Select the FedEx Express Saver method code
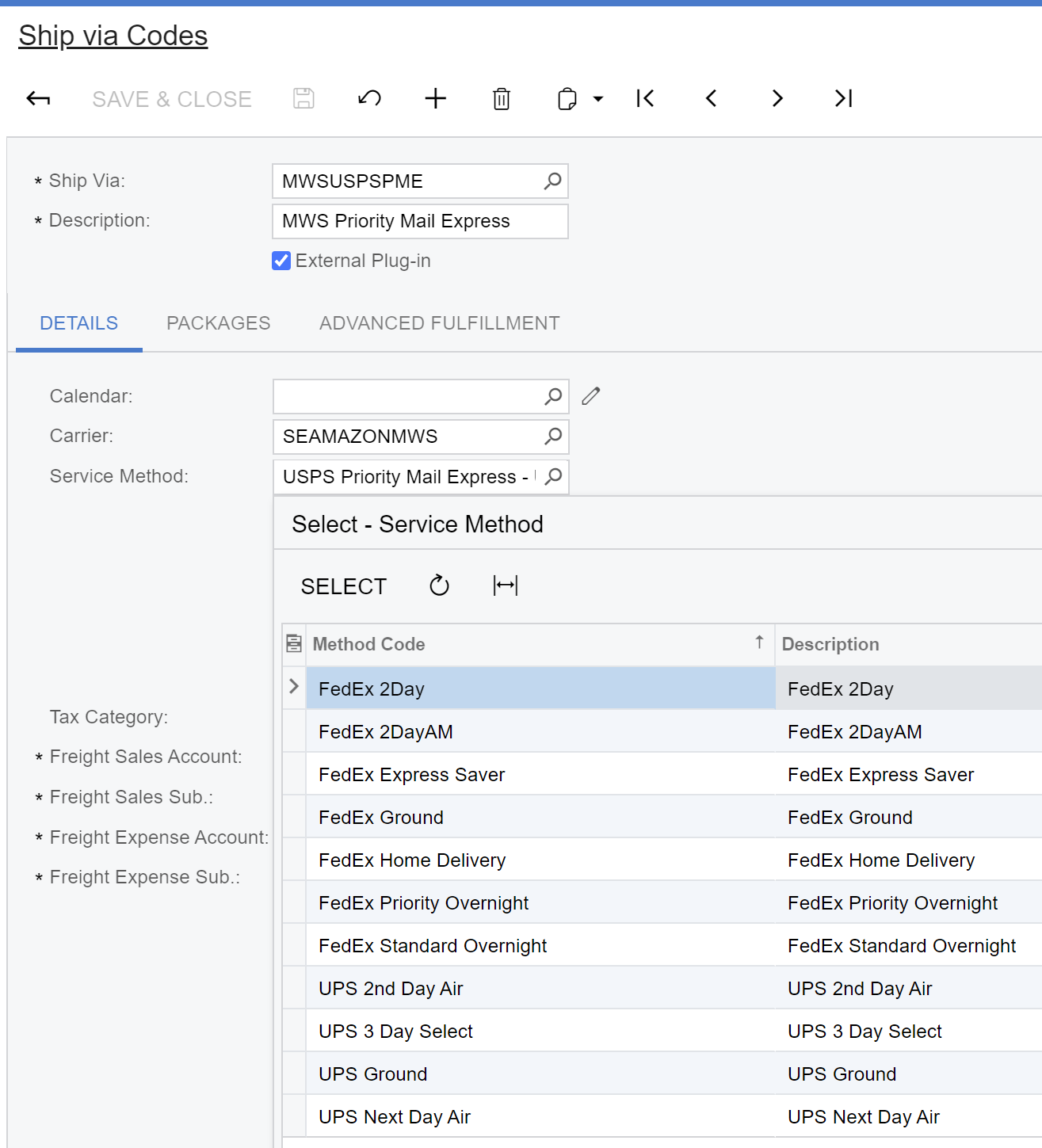 coord(540,774)
